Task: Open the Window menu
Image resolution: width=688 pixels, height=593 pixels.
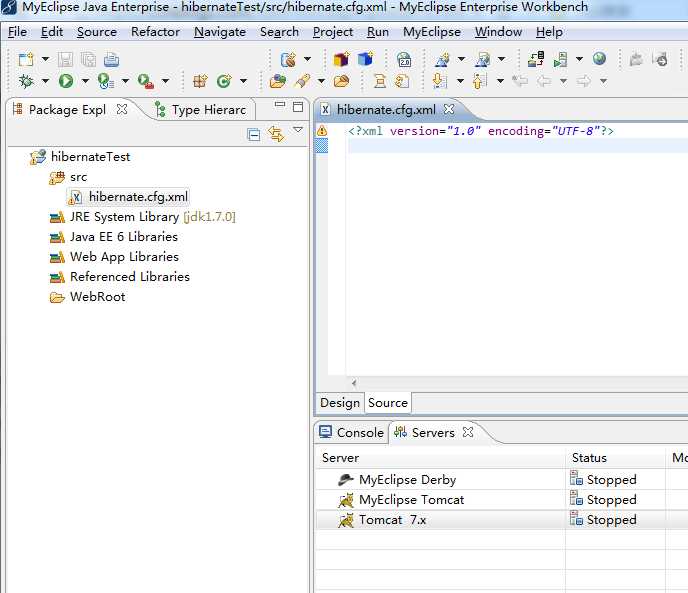Action: point(498,32)
